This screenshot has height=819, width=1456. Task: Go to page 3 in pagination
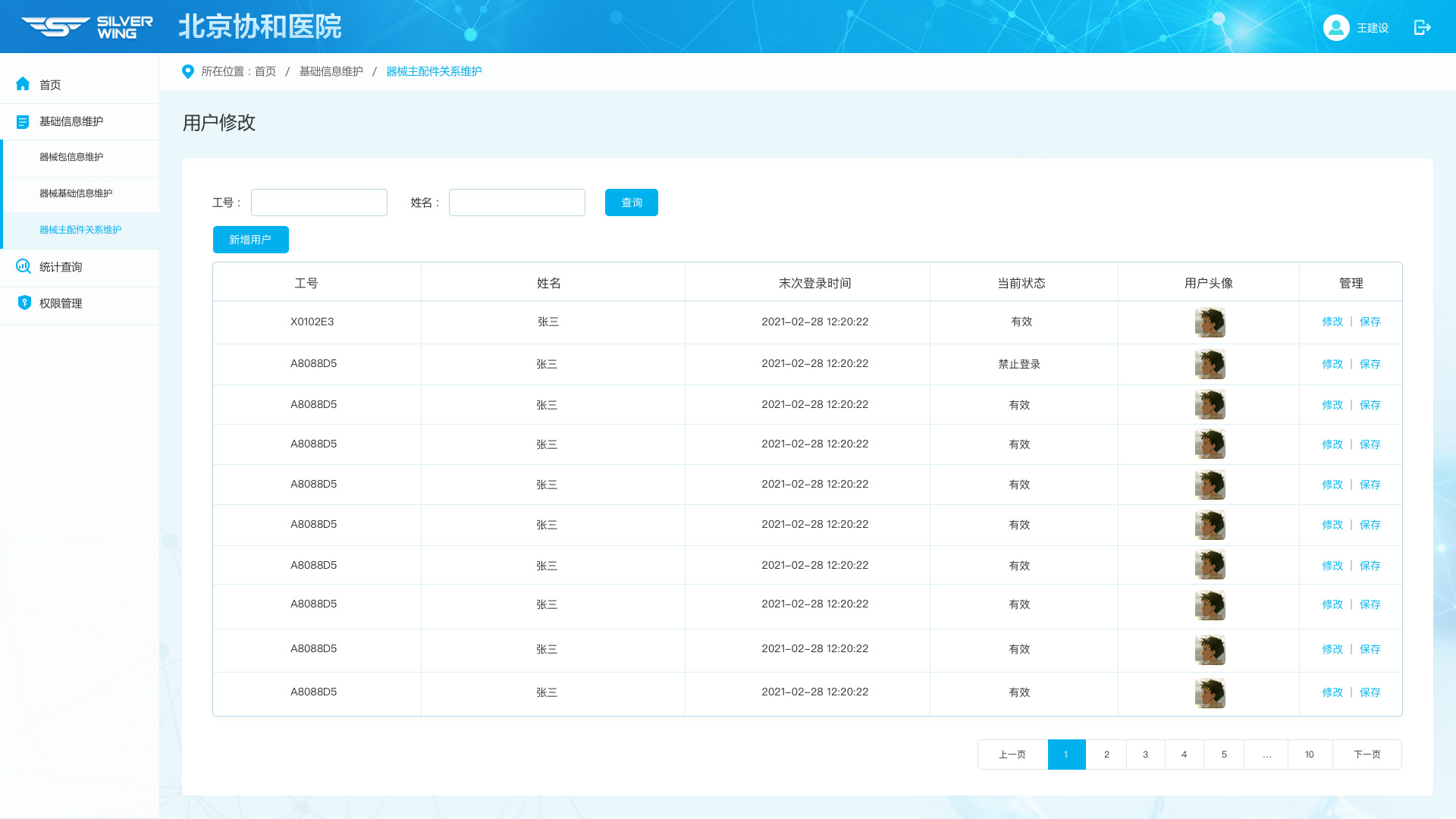pos(1145,755)
